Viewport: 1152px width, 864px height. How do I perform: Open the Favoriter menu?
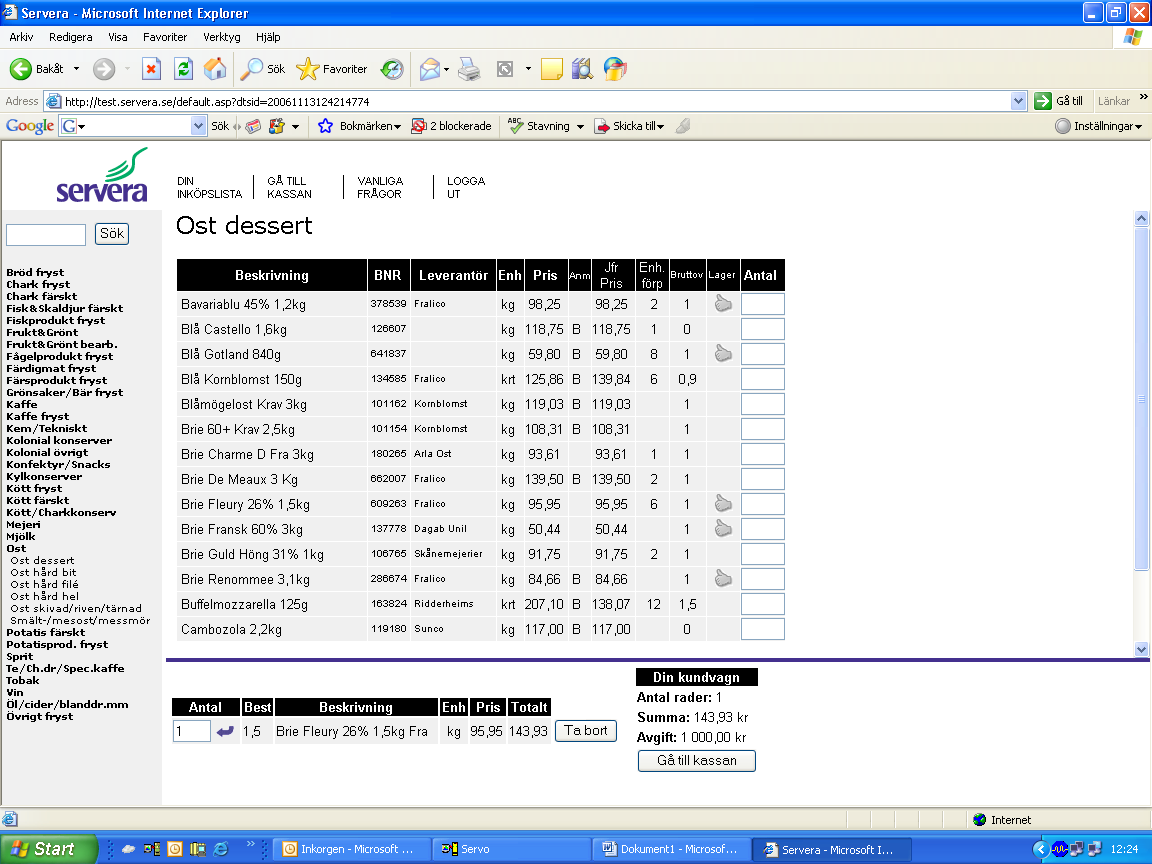pyautogui.click(x=165, y=37)
